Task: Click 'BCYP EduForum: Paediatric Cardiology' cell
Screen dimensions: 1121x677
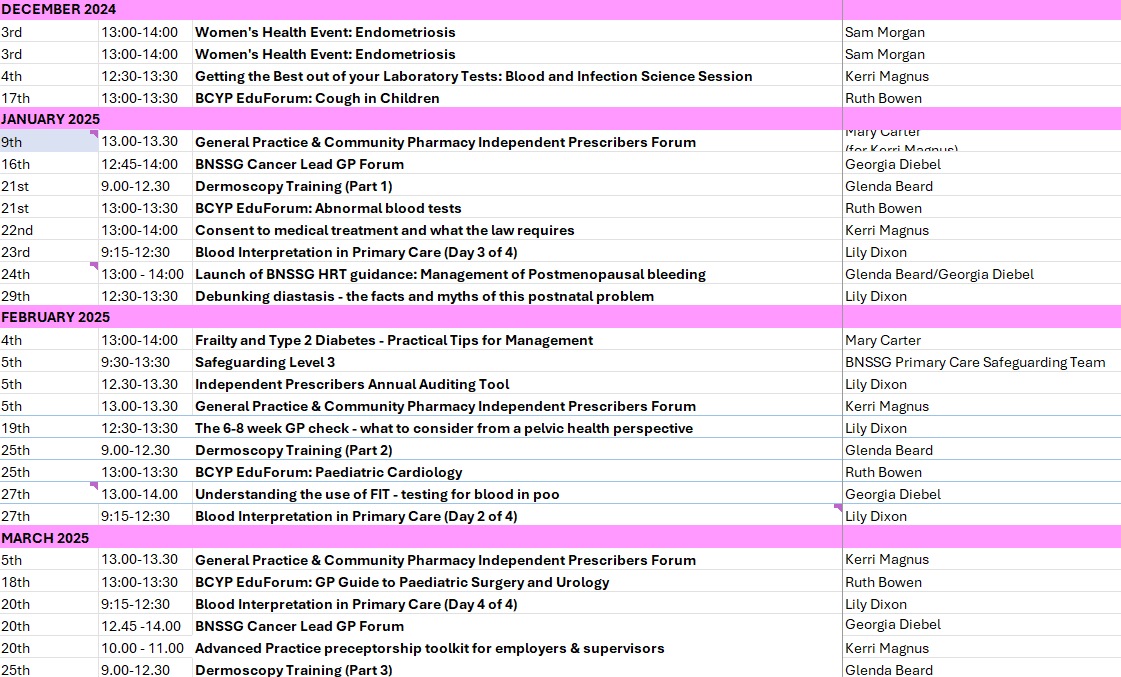Action: pyautogui.click(x=328, y=472)
